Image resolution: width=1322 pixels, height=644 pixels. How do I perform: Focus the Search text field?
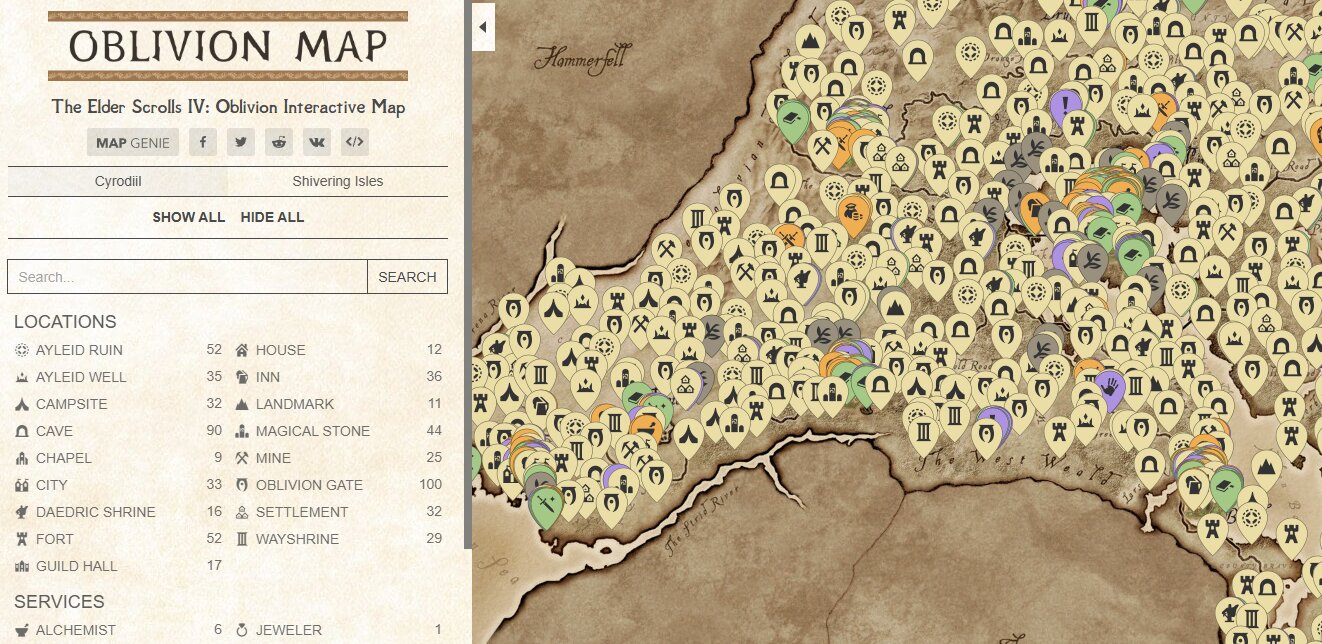point(187,277)
